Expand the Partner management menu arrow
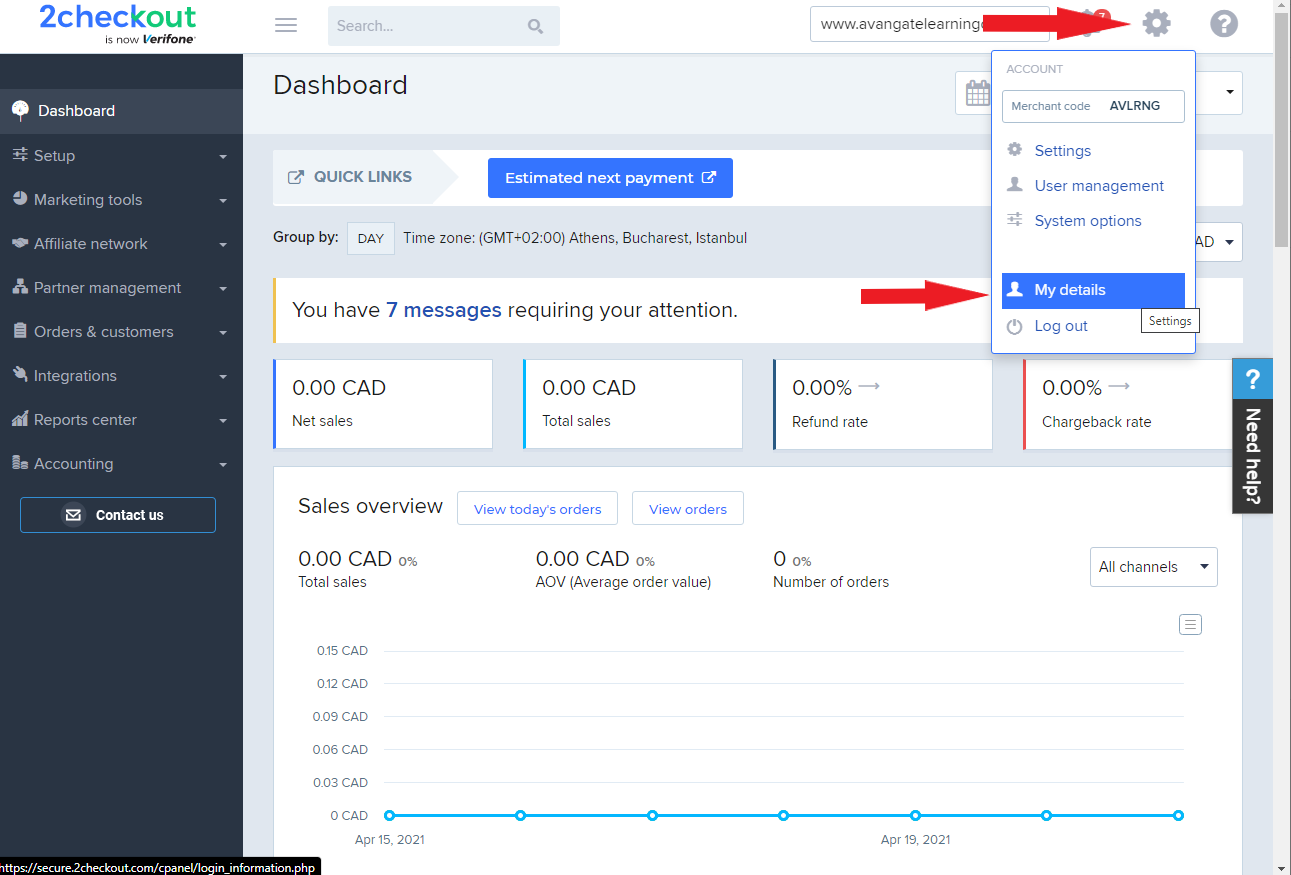Viewport: 1291px width, 875px height. pyautogui.click(x=223, y=289)
